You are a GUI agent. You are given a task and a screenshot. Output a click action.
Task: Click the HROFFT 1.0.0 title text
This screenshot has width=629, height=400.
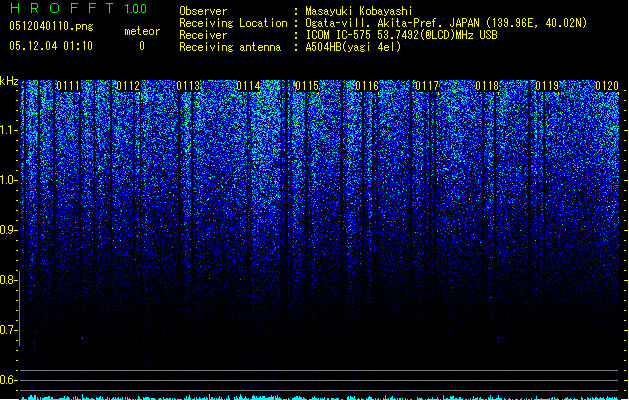78,8
